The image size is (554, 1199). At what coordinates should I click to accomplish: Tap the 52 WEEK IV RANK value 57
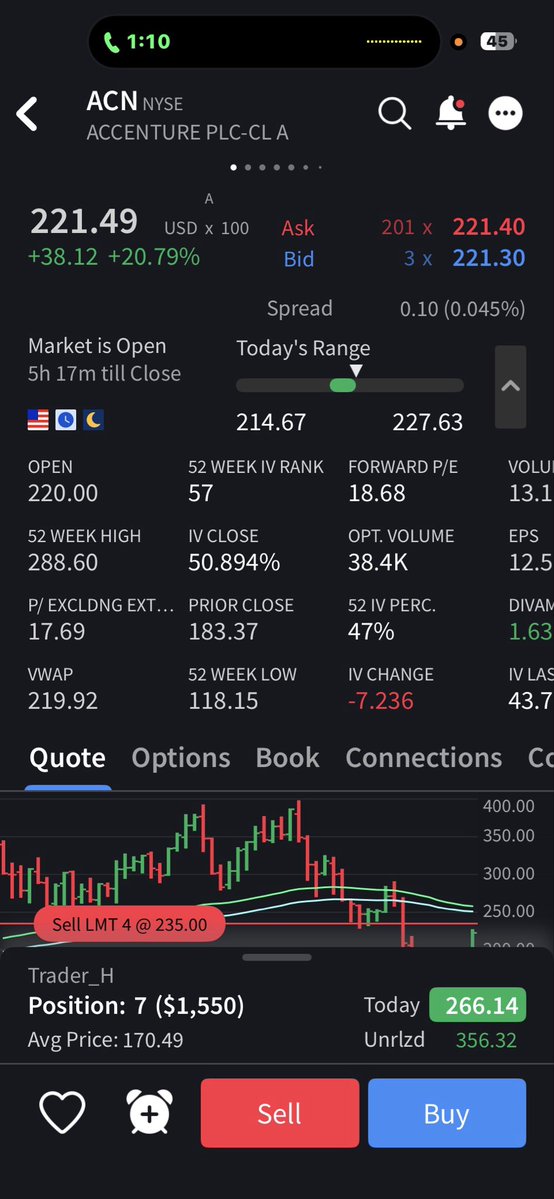pos(200,493)
